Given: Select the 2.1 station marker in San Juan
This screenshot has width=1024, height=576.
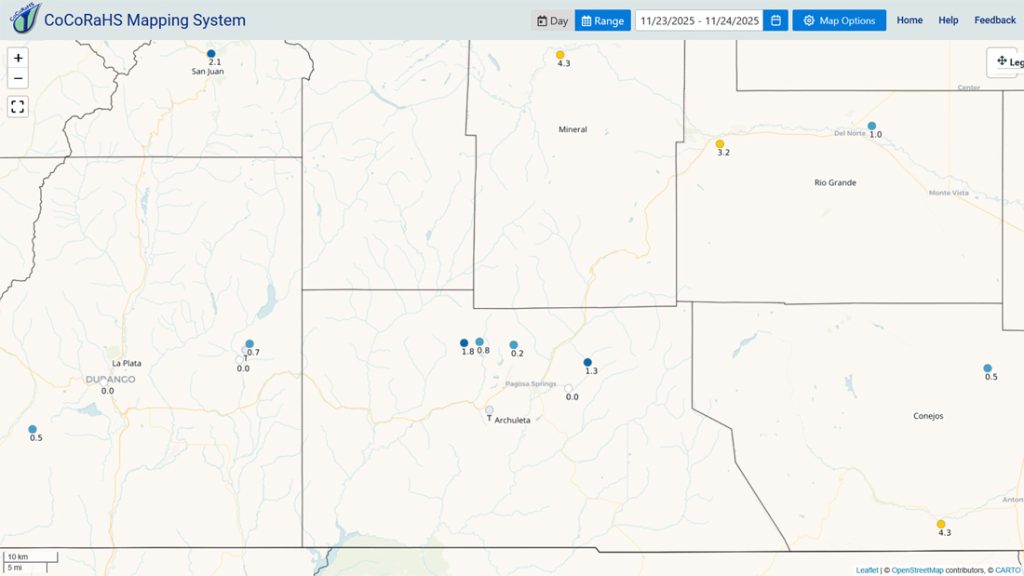Looking at the screenshot, I should 211,54.
